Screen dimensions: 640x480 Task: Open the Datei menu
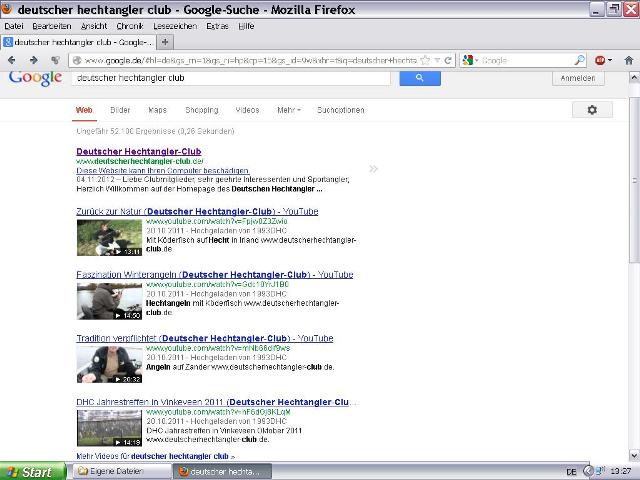coord(13,26)
